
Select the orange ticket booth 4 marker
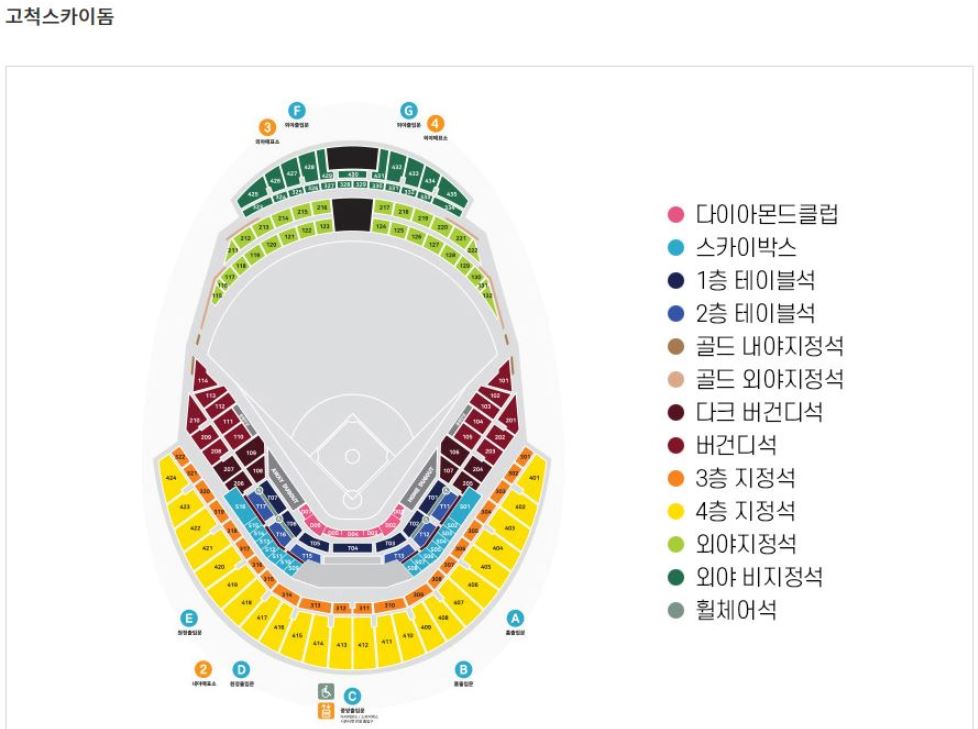[435, 123]
